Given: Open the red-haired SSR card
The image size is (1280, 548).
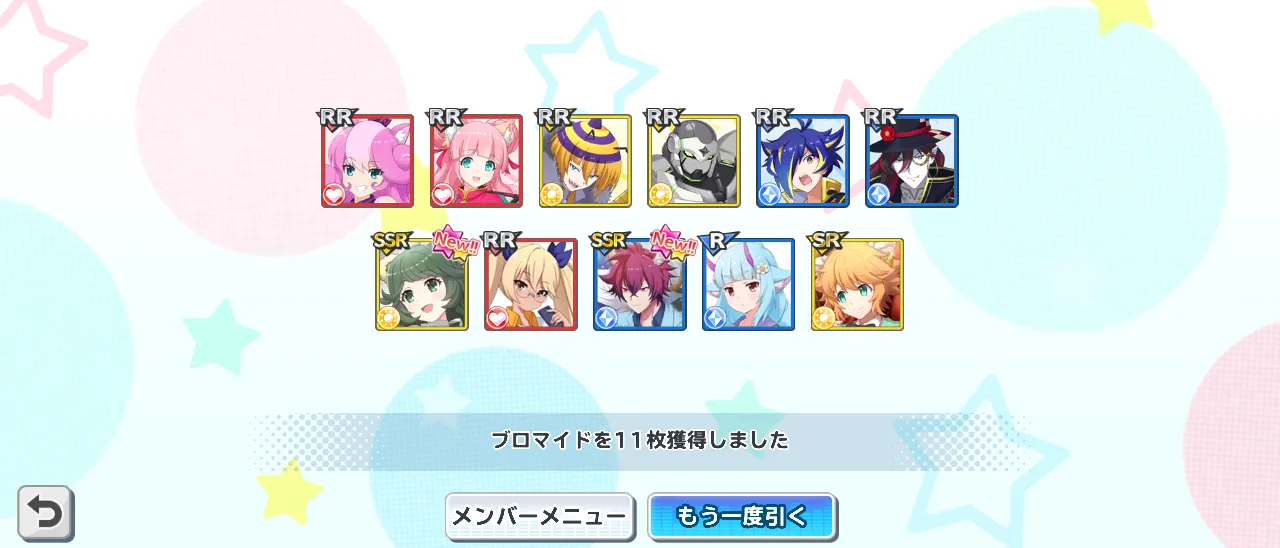Looking at the screenshot, I should pos(640,284).
